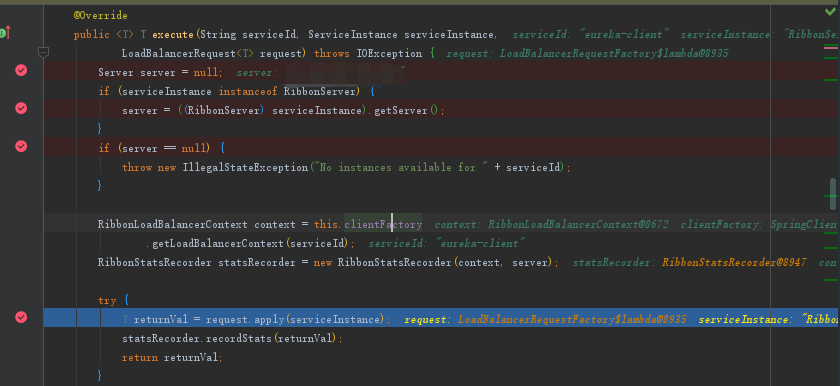Click 'LoadBalancerRequestFactory$lambda@8935' hint in highlighted line
Image resolution: width=840 pixels, height=386 pixels.
coord(572,320)
